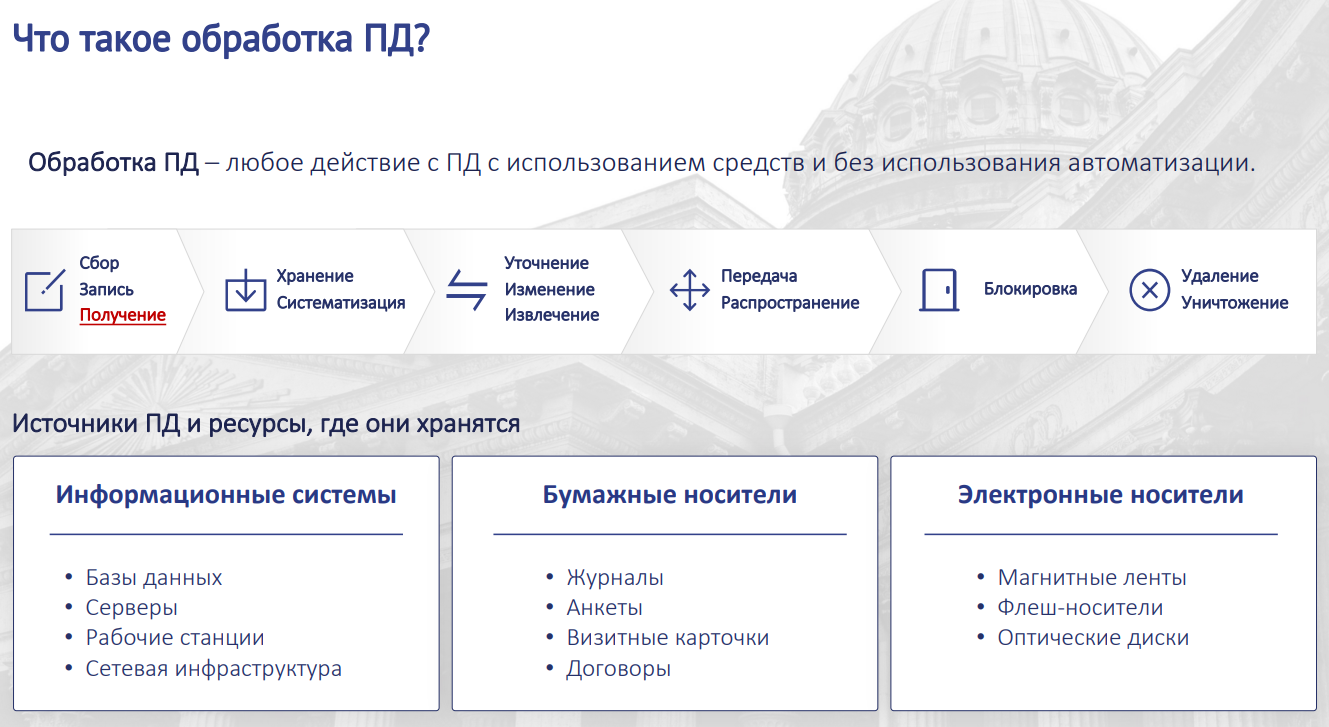1329x727 pixels.
Task: Click the download-box icon beside Хранение
Action: click(245, 290)
